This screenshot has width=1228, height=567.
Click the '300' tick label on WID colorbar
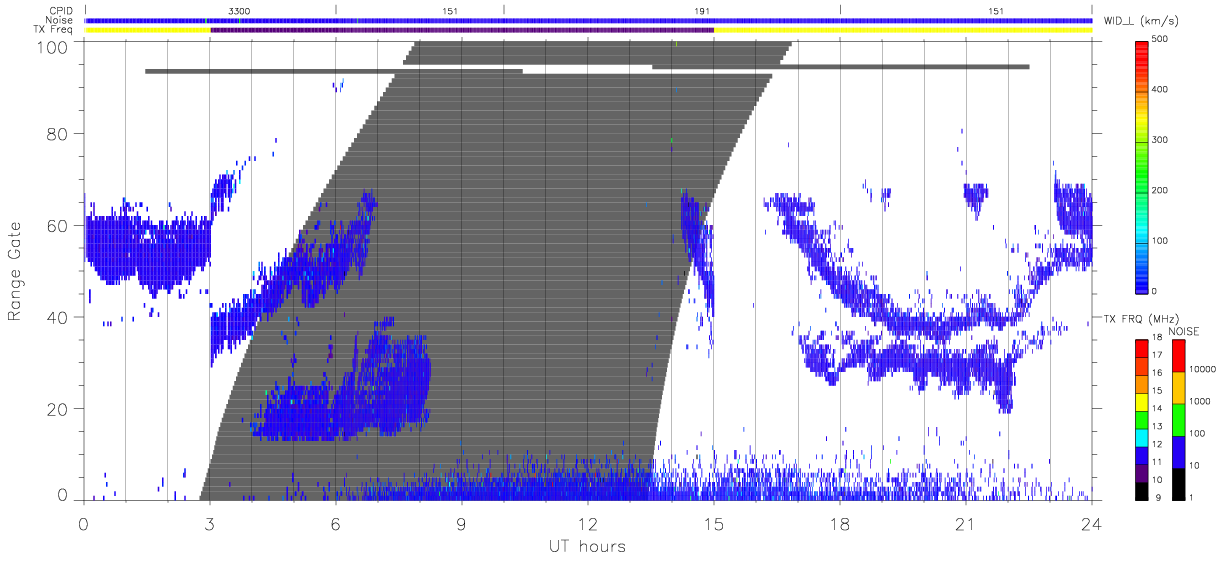coord(1162,141)
